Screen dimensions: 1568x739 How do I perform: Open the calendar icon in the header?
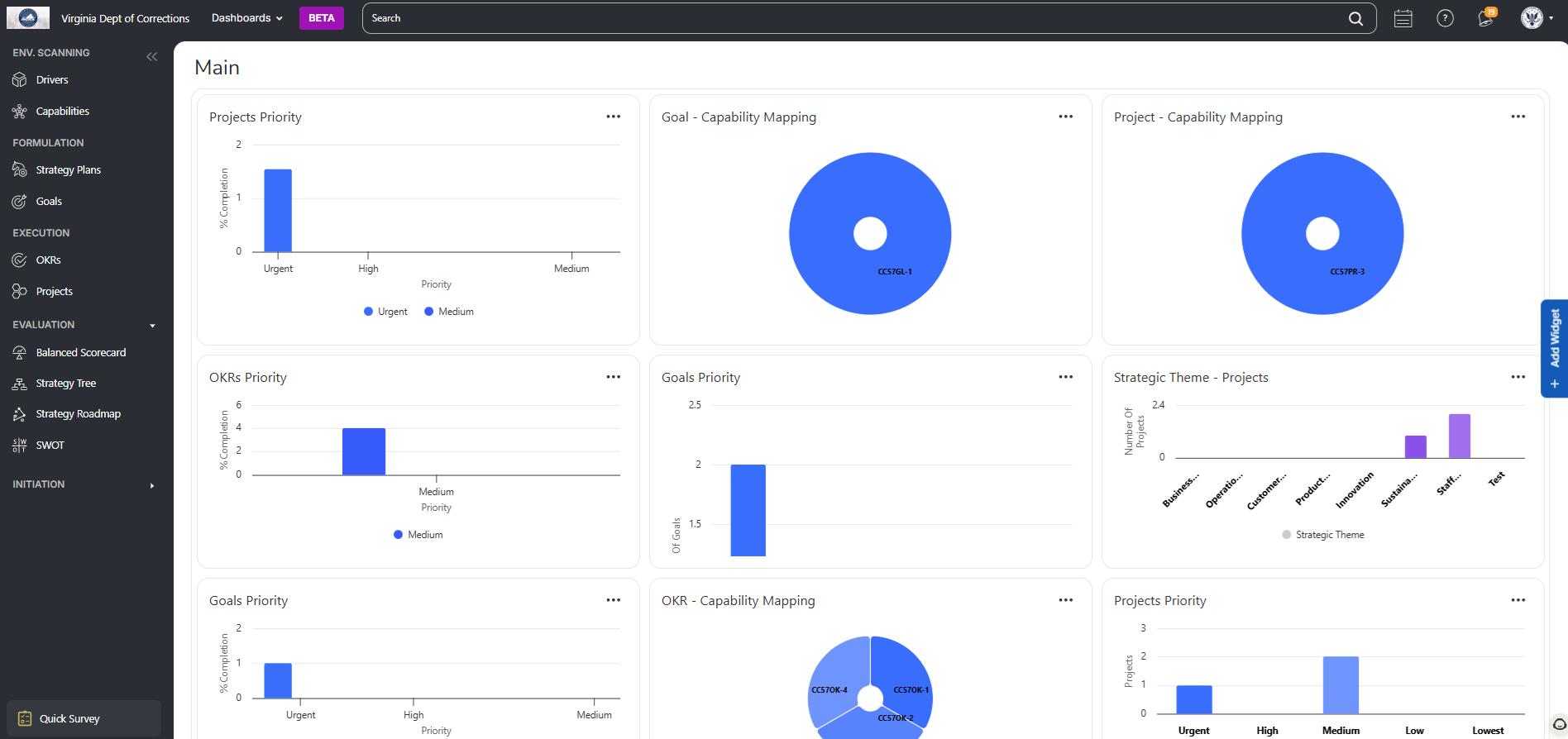click(x=1403, y=18)
